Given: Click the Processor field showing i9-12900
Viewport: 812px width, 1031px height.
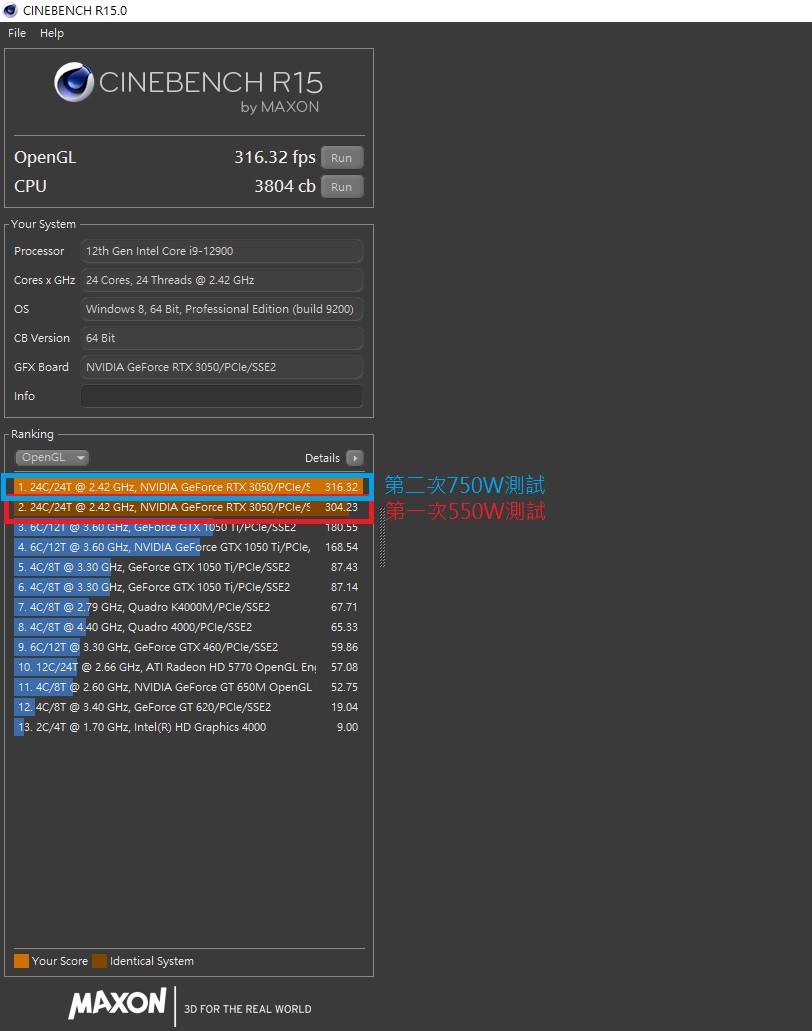Looking at the screenshot, I should tap(222, 251).
